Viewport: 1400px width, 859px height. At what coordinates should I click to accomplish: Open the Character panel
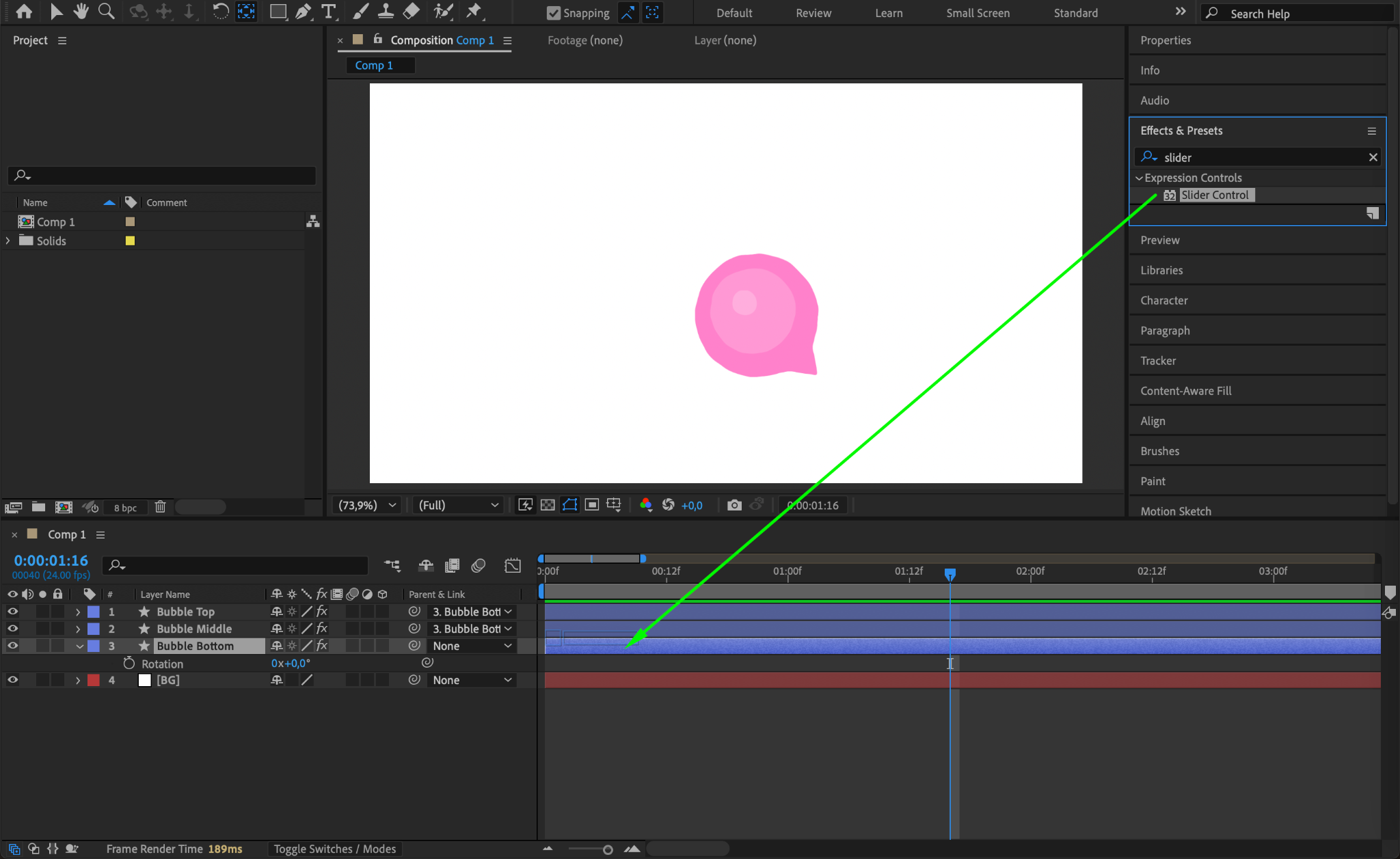(1163, 301)
